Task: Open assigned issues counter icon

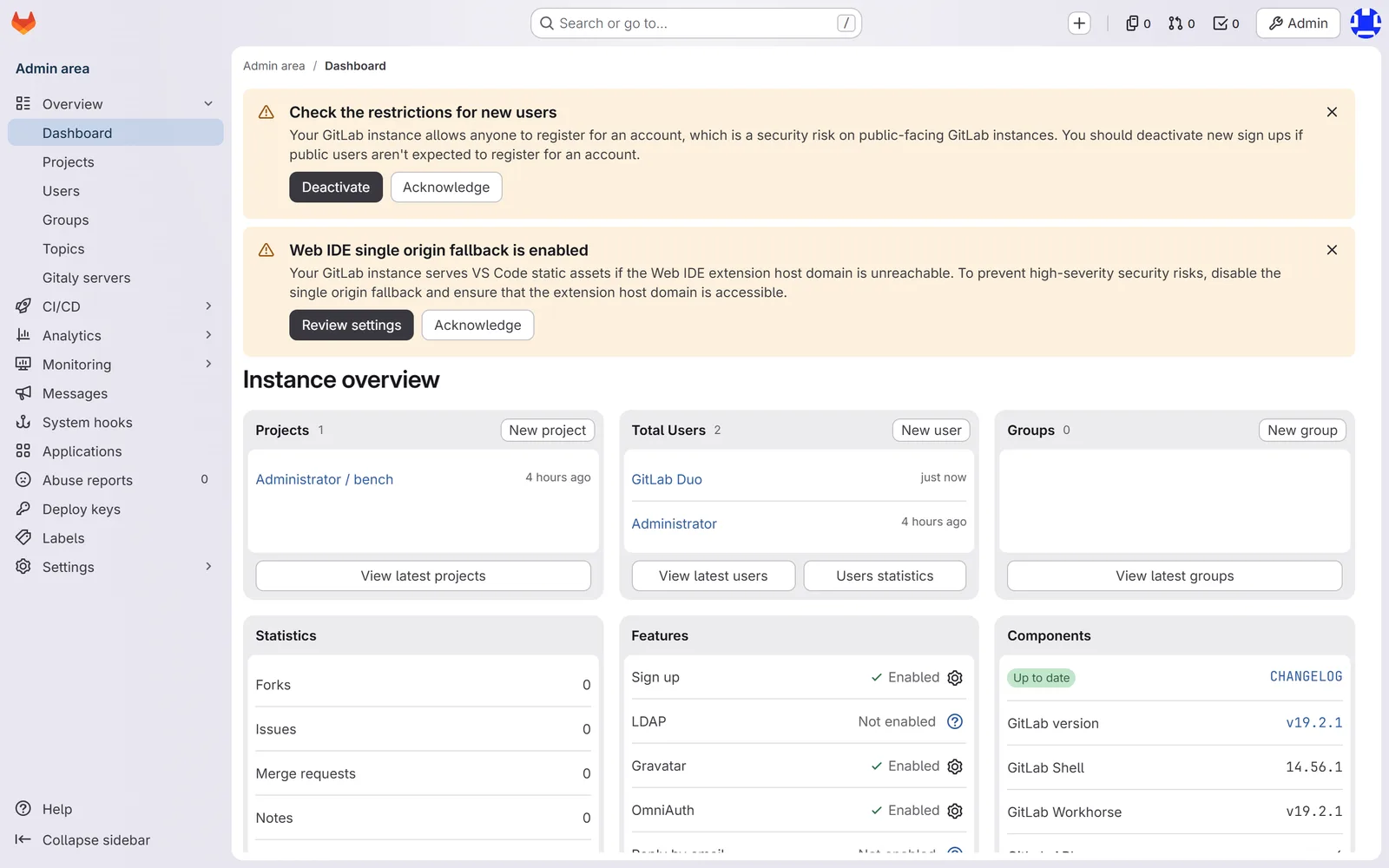Action: click(1138, 23)
